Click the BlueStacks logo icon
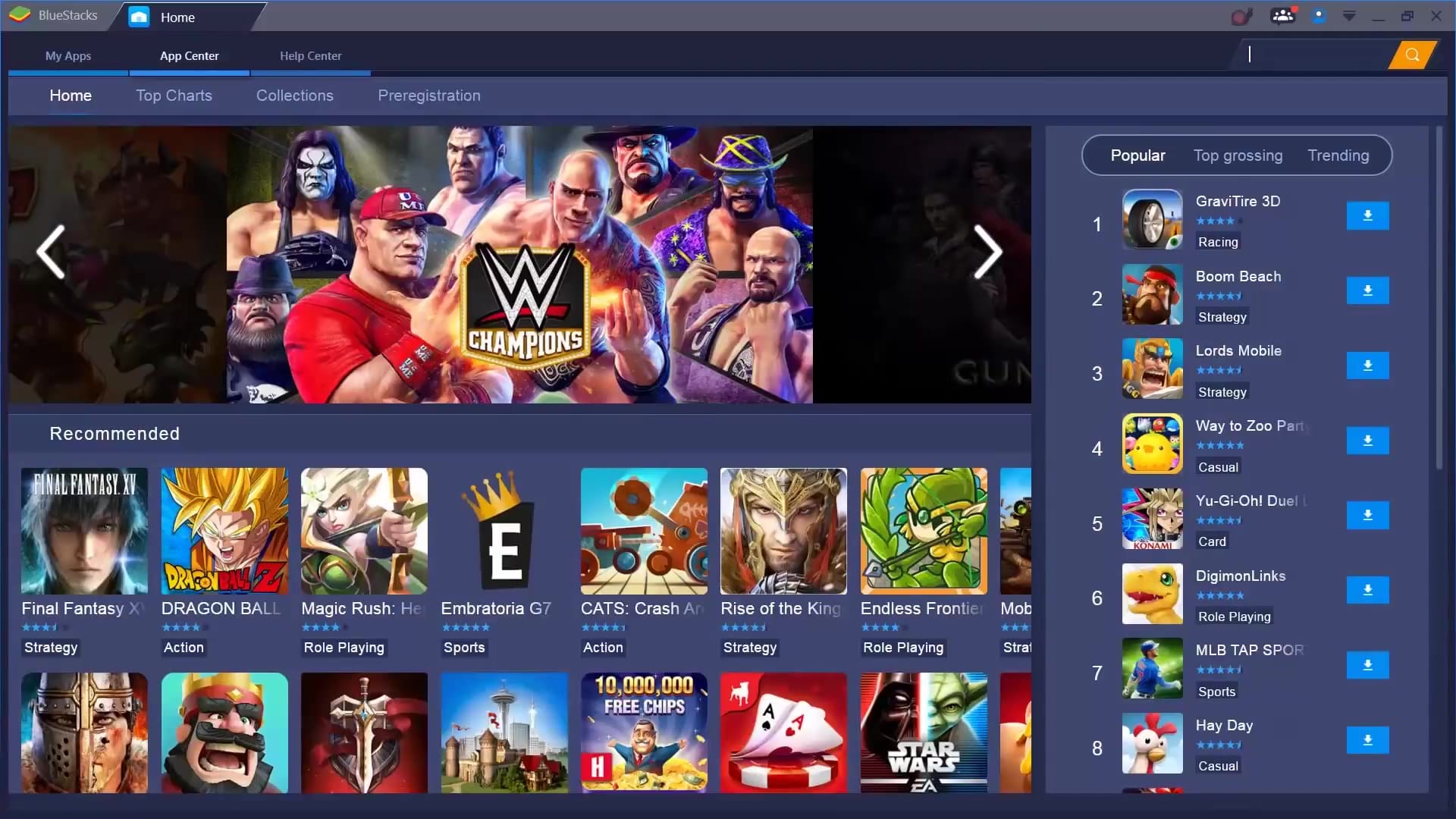 pos(20,14)
